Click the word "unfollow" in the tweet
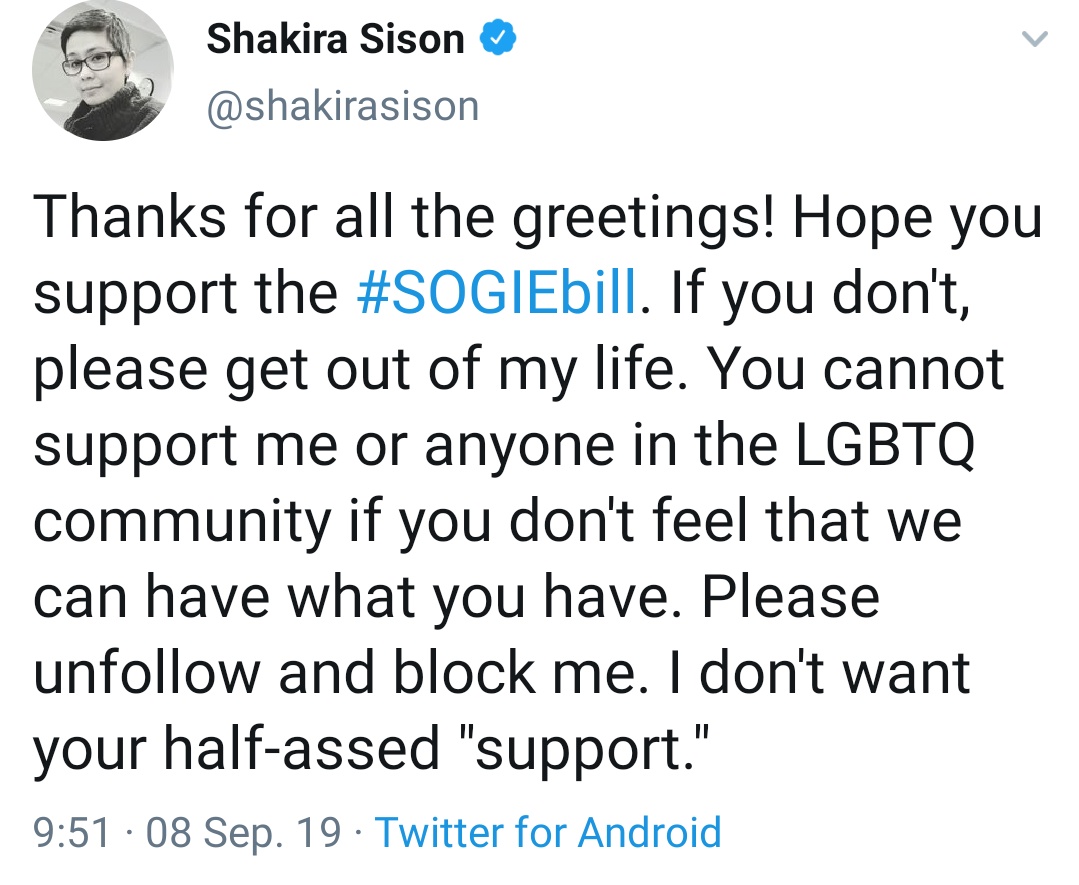Image resolution: width=1079 pixels, height=885 pixels. (x=147, y=672)
